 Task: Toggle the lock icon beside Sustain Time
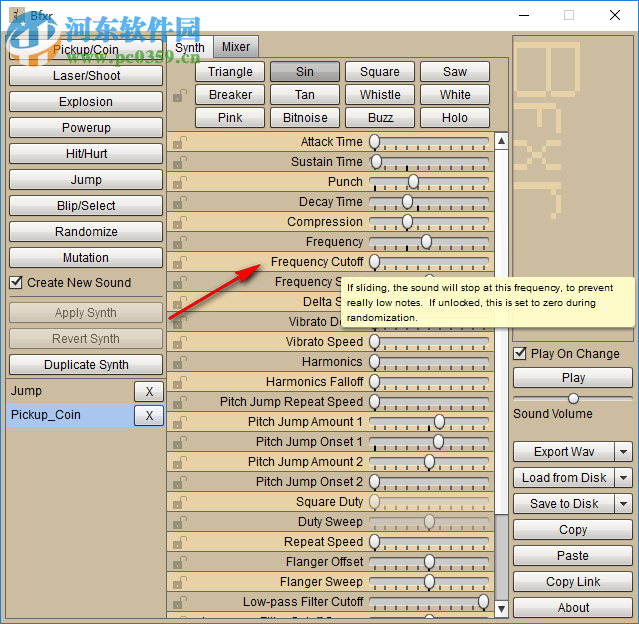(180, 162)
